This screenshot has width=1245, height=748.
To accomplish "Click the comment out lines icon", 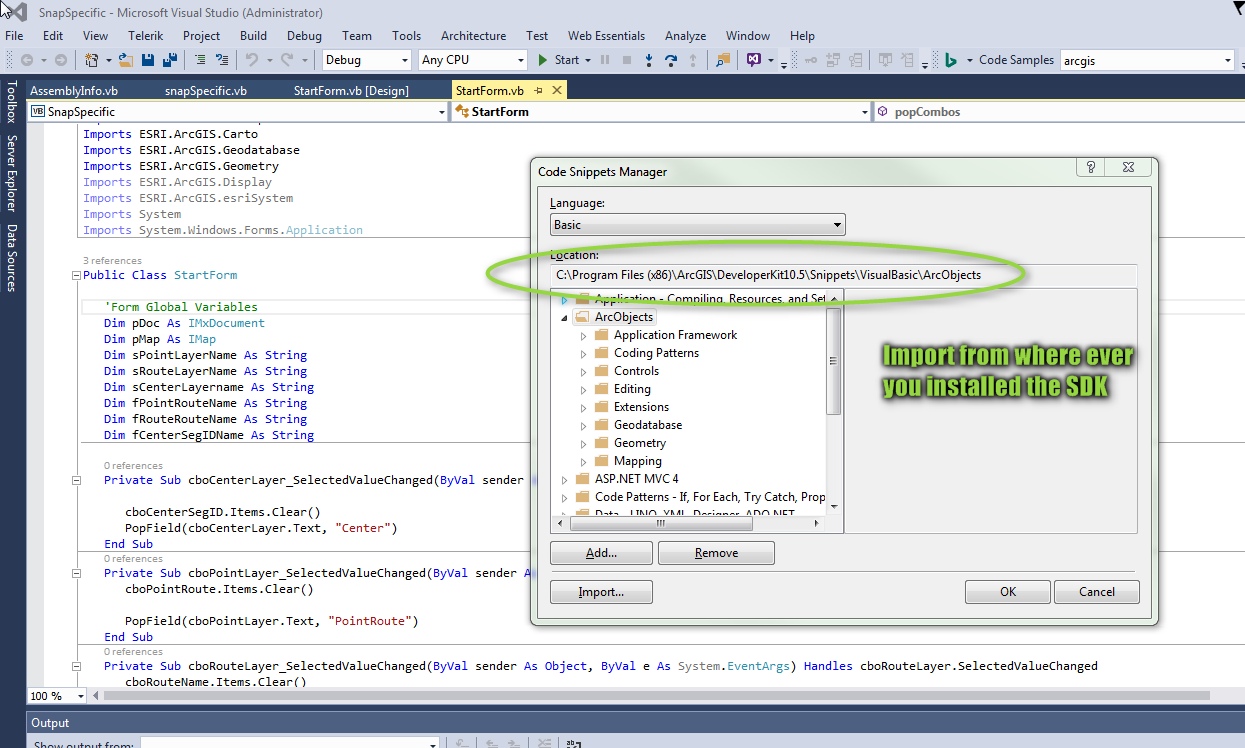I will [200, 60].
